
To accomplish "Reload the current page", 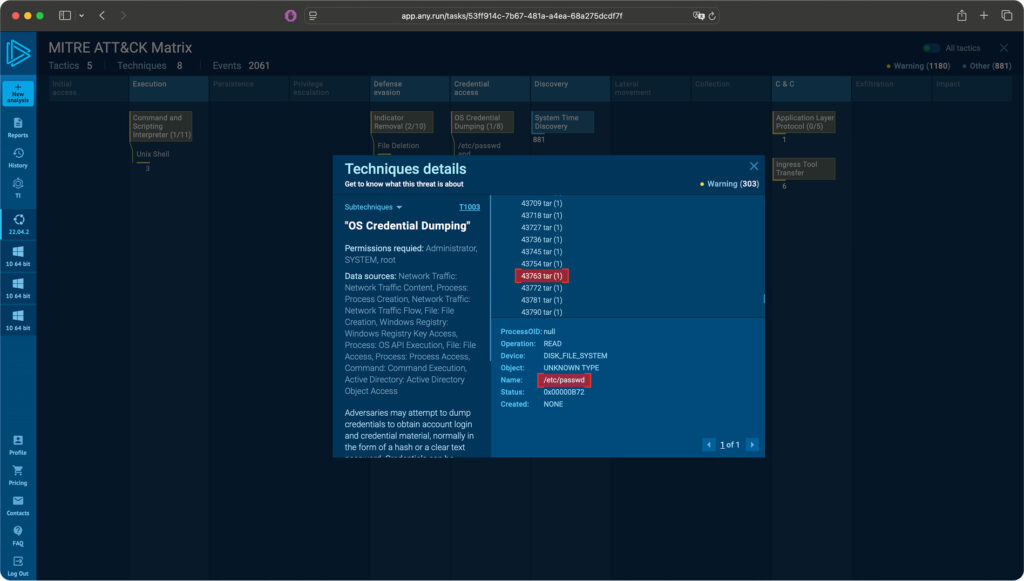I will (x=712, y=16).
